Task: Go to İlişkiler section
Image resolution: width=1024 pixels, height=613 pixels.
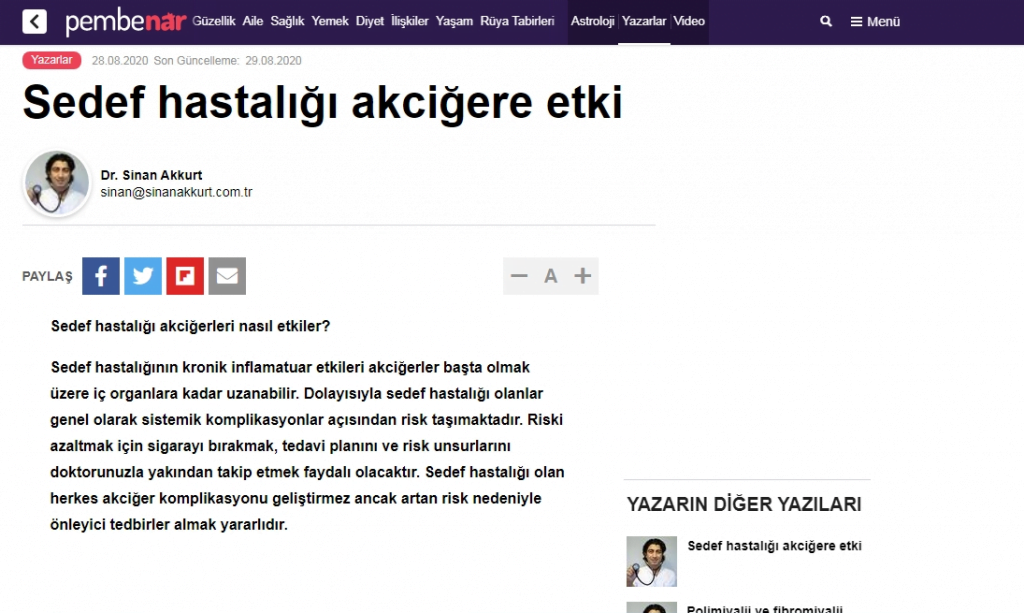Action: click(x=409, y=21)
